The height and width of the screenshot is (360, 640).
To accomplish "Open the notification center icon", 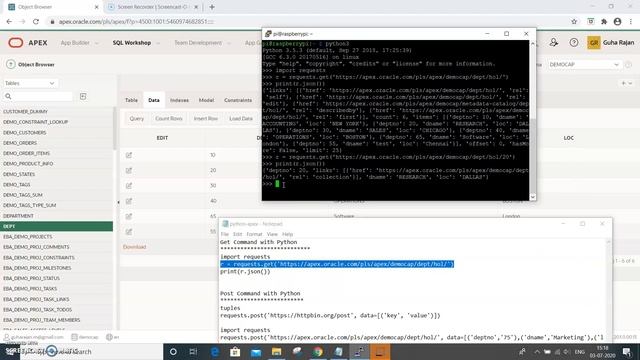I will [x=627, y=351].
